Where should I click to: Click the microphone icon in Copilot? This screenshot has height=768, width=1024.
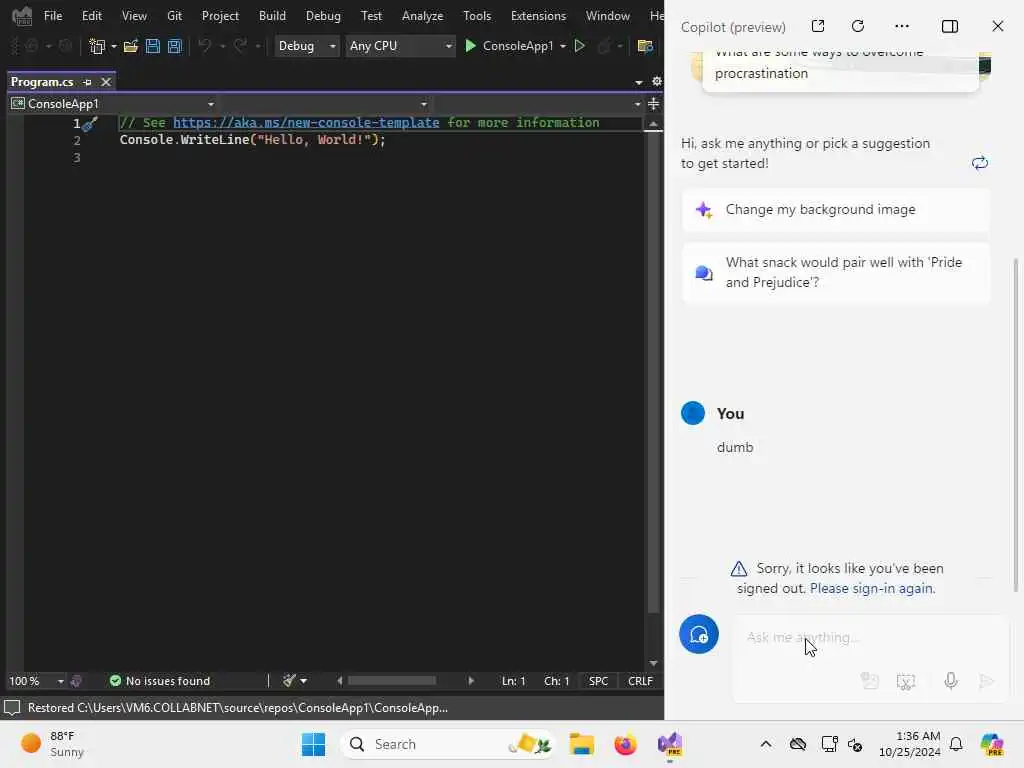coord(951,681)
